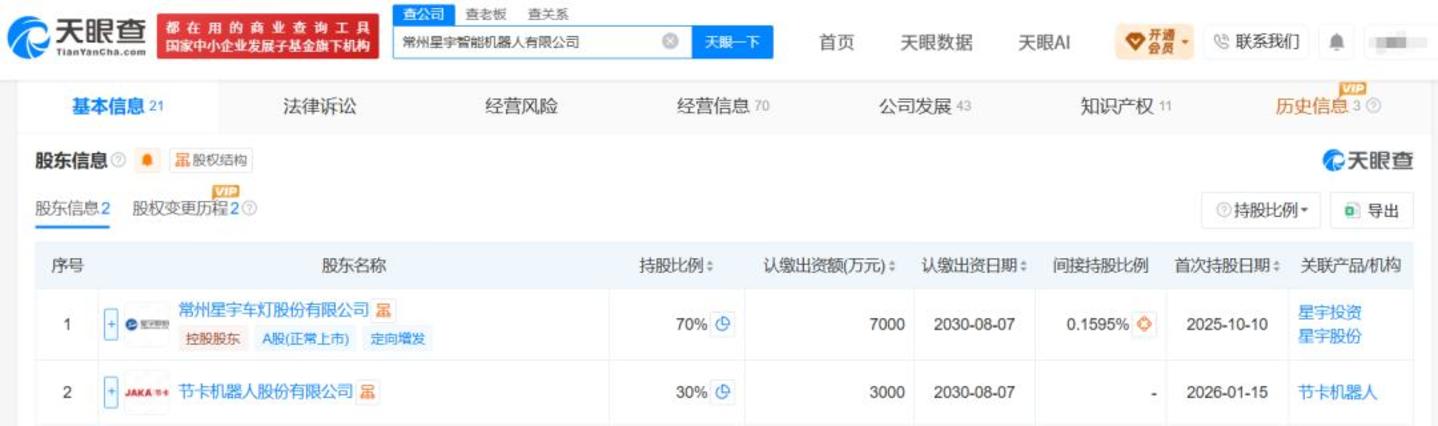
Task: Open the 星宇股份 related product link
Action: coord(1330,337)
